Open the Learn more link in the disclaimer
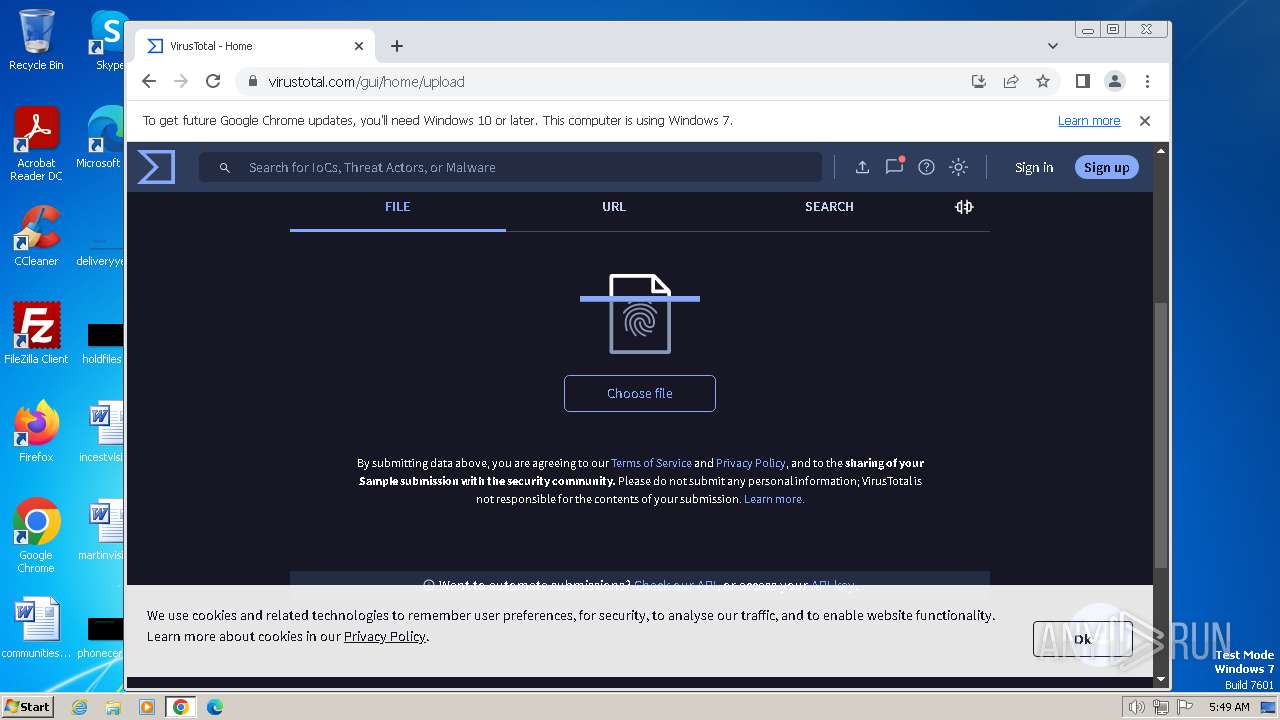The height and width of the screenshot is (720, 1280). click(x=773, y=499)
